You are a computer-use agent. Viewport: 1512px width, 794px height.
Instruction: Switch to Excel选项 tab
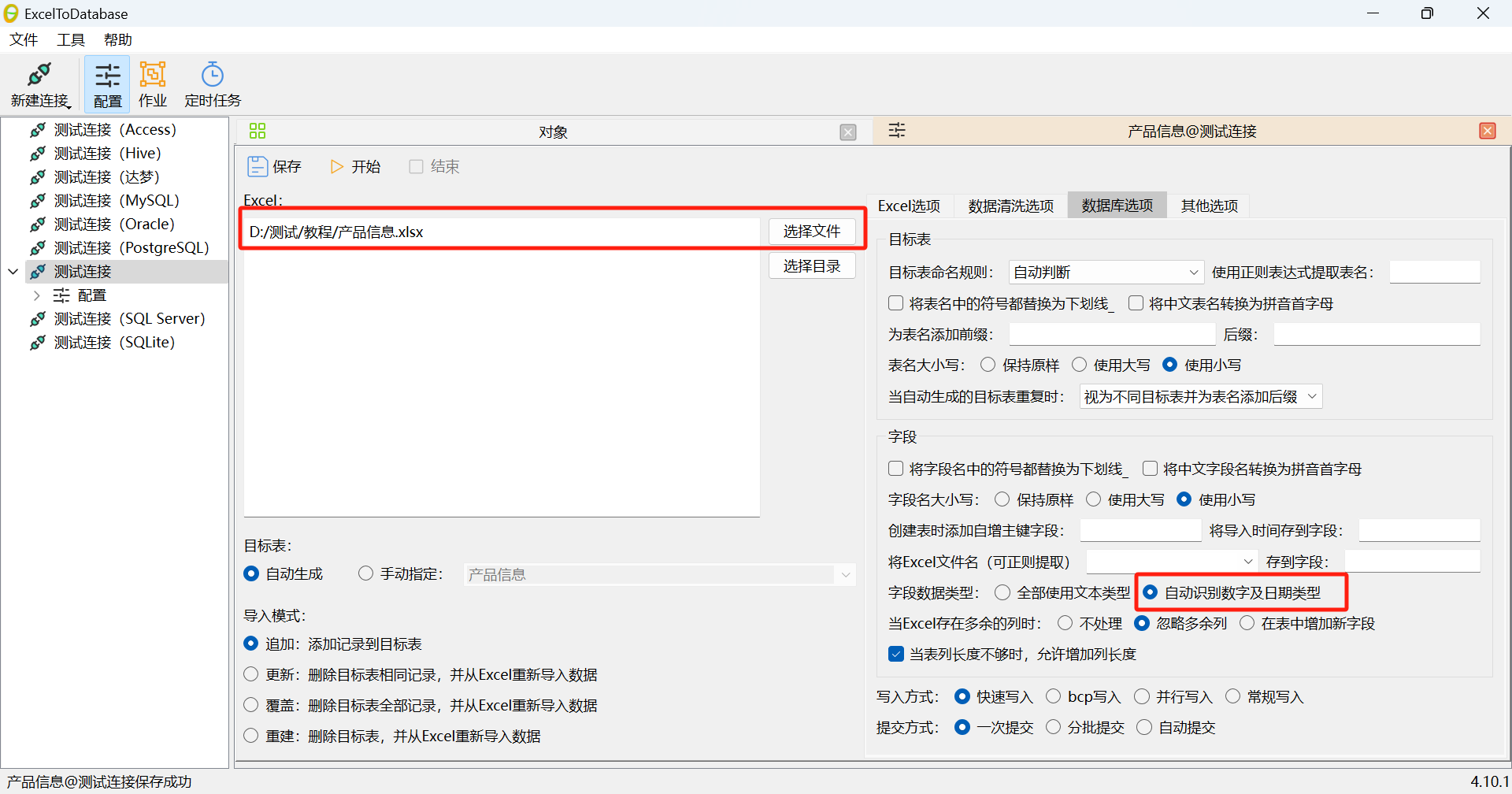[909, 206]
